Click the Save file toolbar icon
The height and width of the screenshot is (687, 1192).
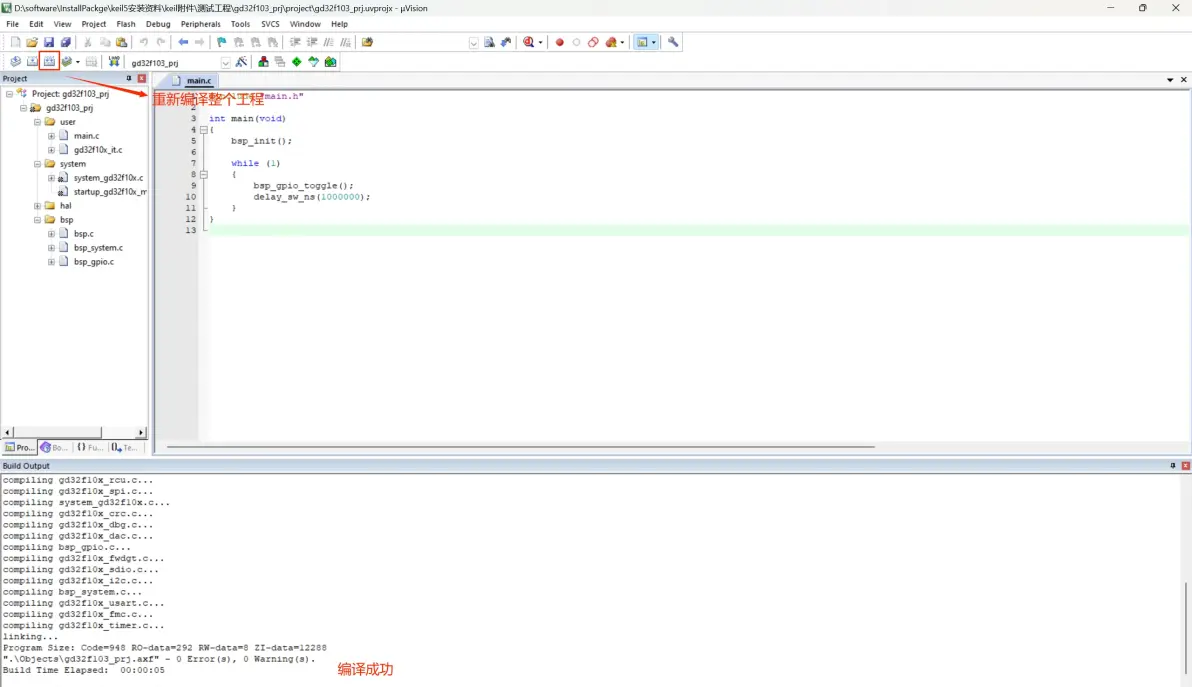pos(48,42)
